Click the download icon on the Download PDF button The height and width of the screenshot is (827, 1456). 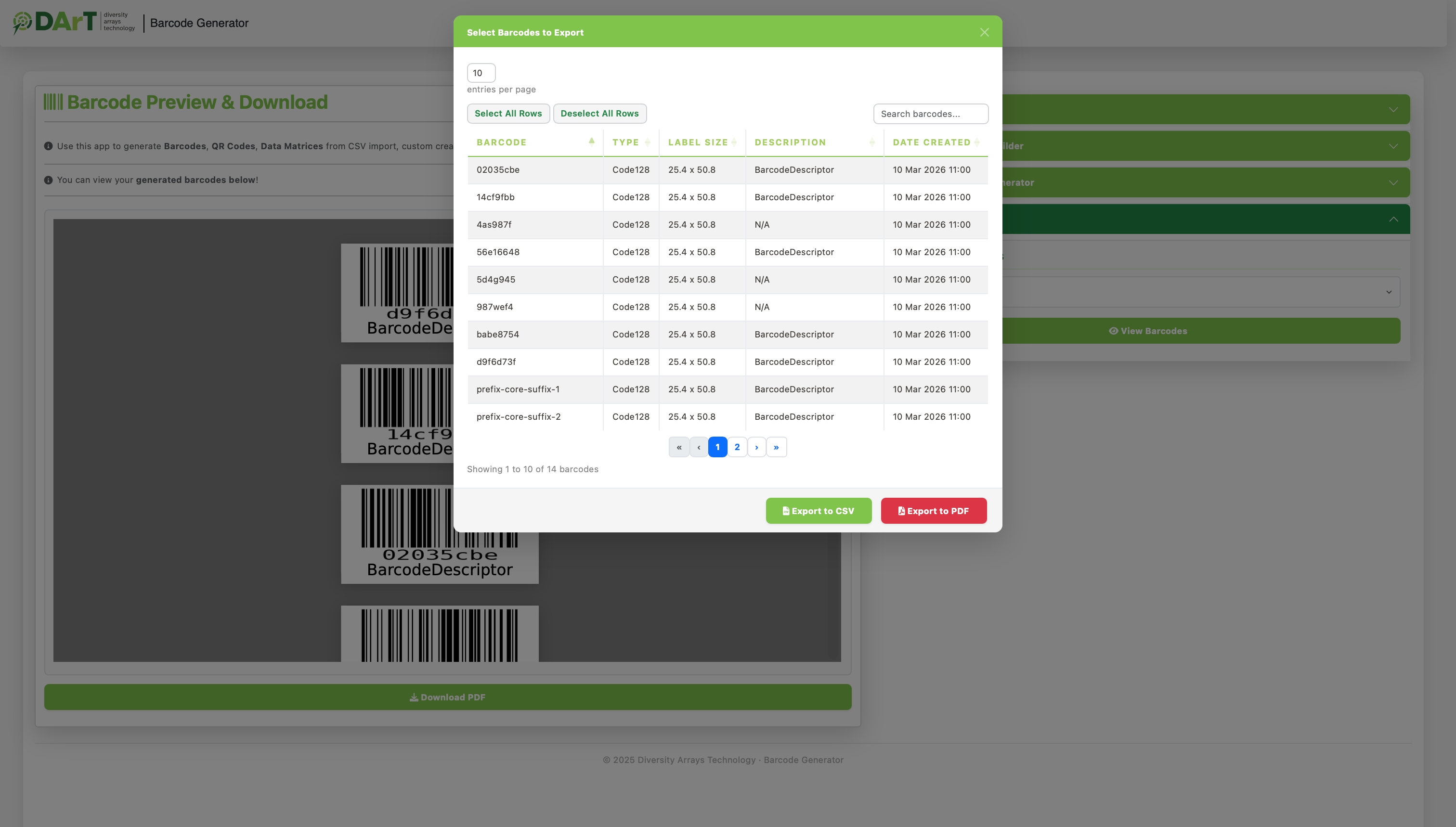414,697
